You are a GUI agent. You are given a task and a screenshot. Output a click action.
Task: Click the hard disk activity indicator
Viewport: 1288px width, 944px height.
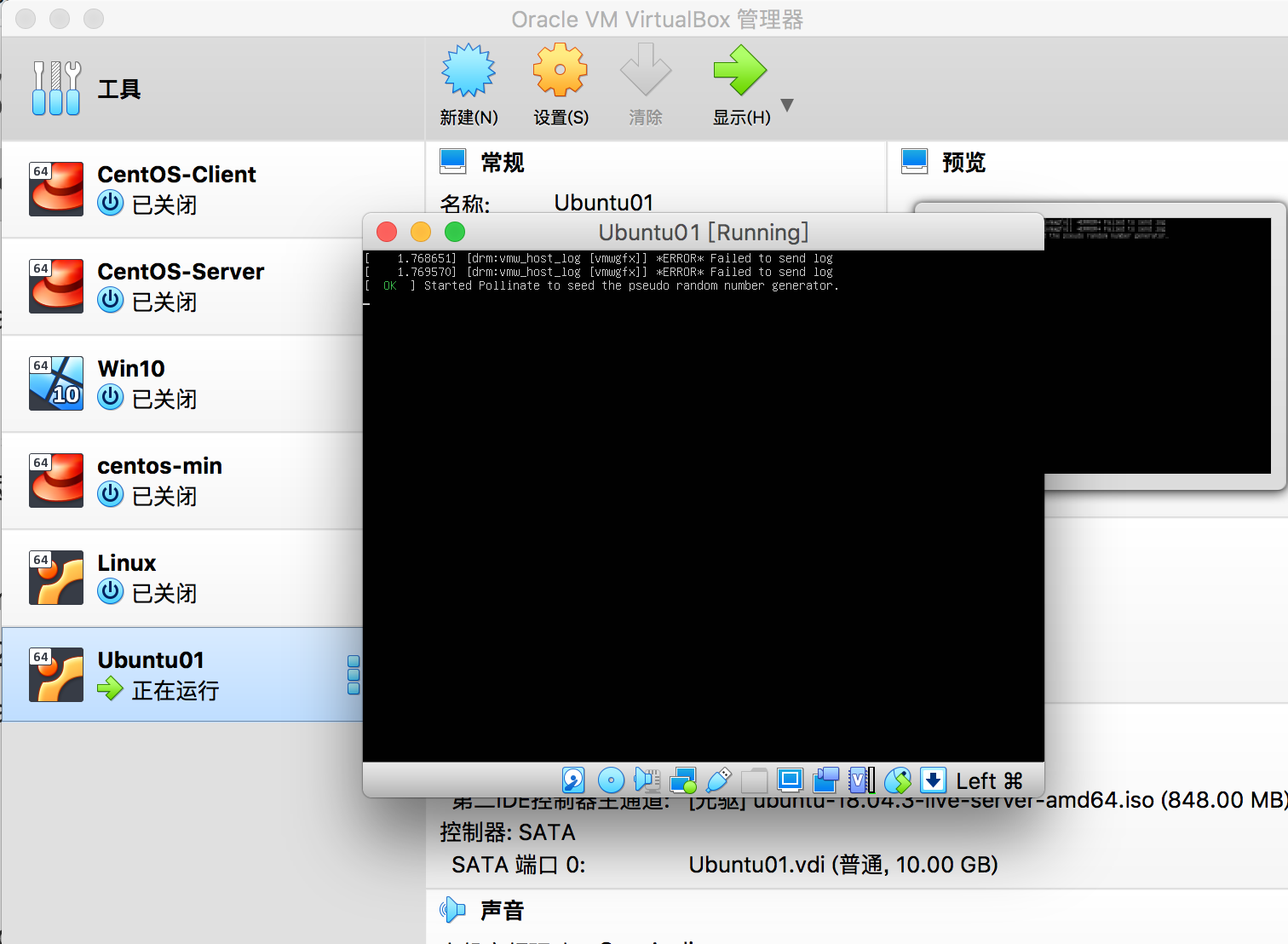[x=573, y=780]
